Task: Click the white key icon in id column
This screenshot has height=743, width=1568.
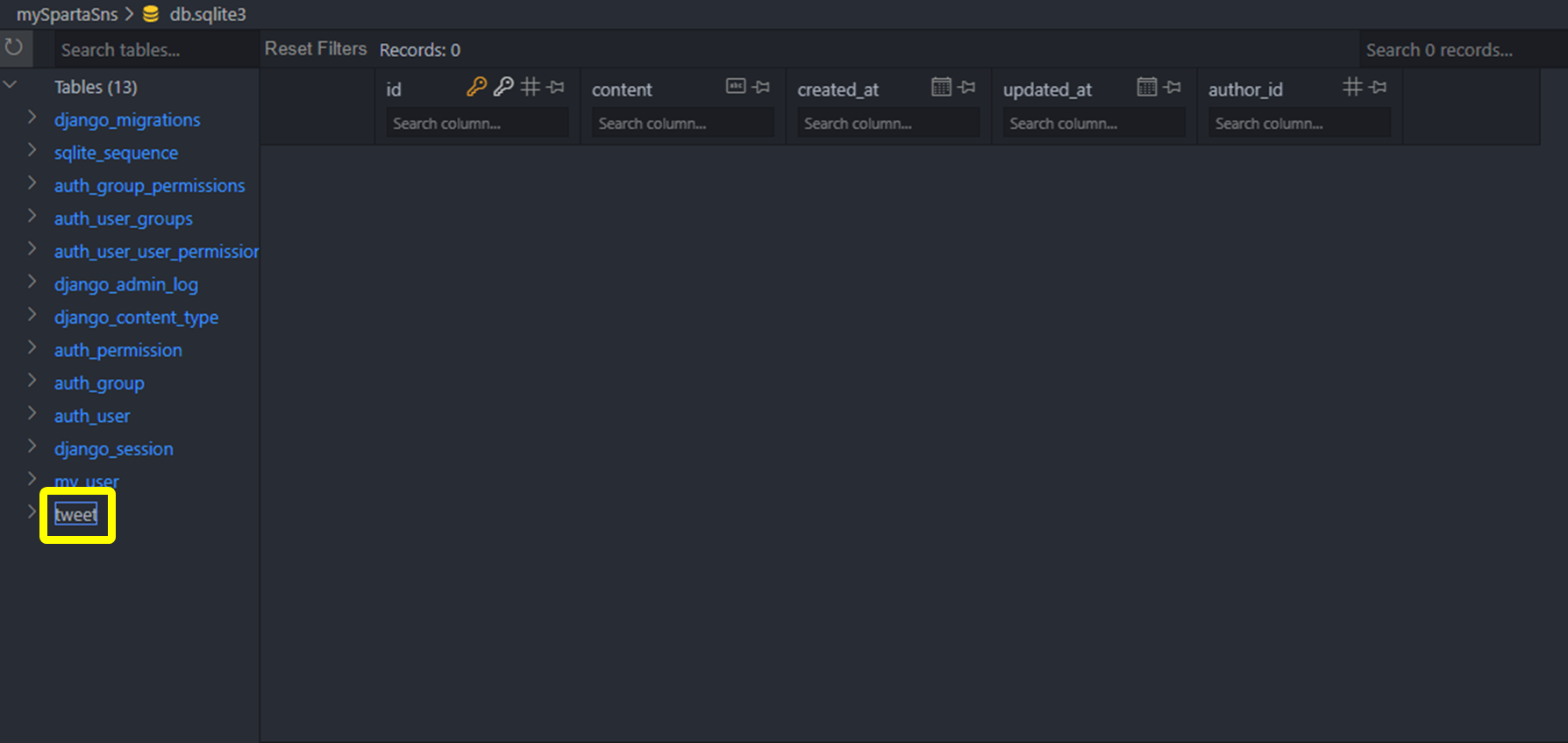Action: [503, 87]
